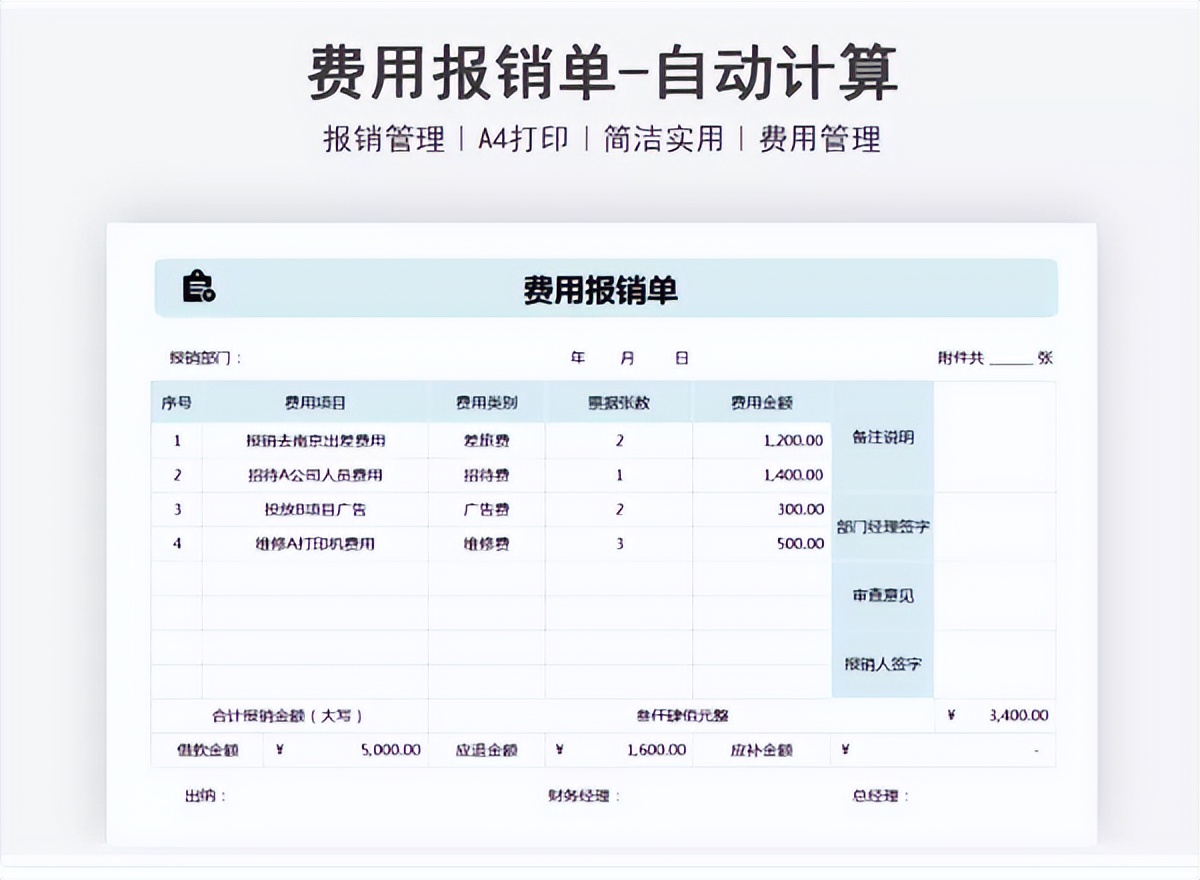Click the clipboard icon in the form header
Screen dimensions: 1200x880
click(199, 287)
